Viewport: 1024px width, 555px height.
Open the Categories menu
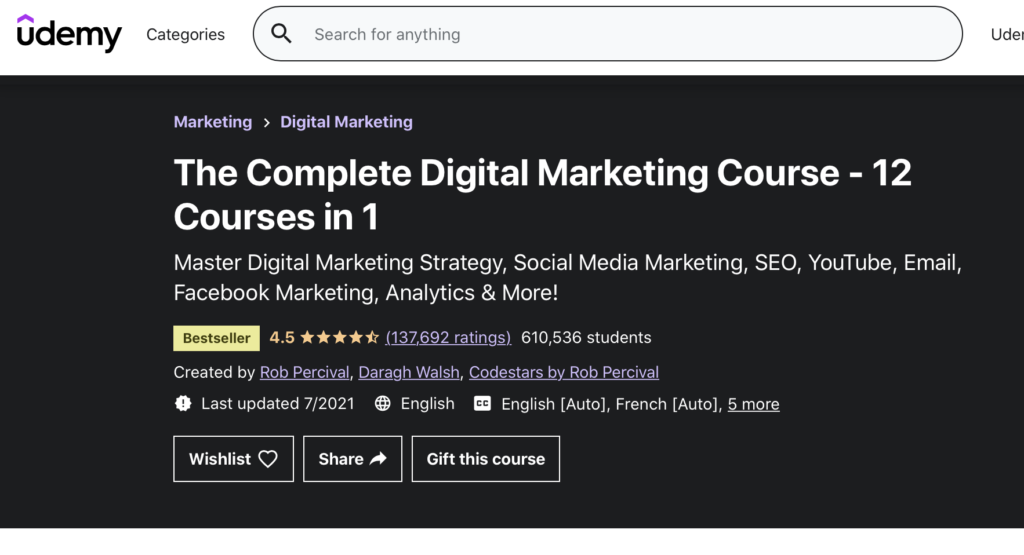tap(185, 35)
